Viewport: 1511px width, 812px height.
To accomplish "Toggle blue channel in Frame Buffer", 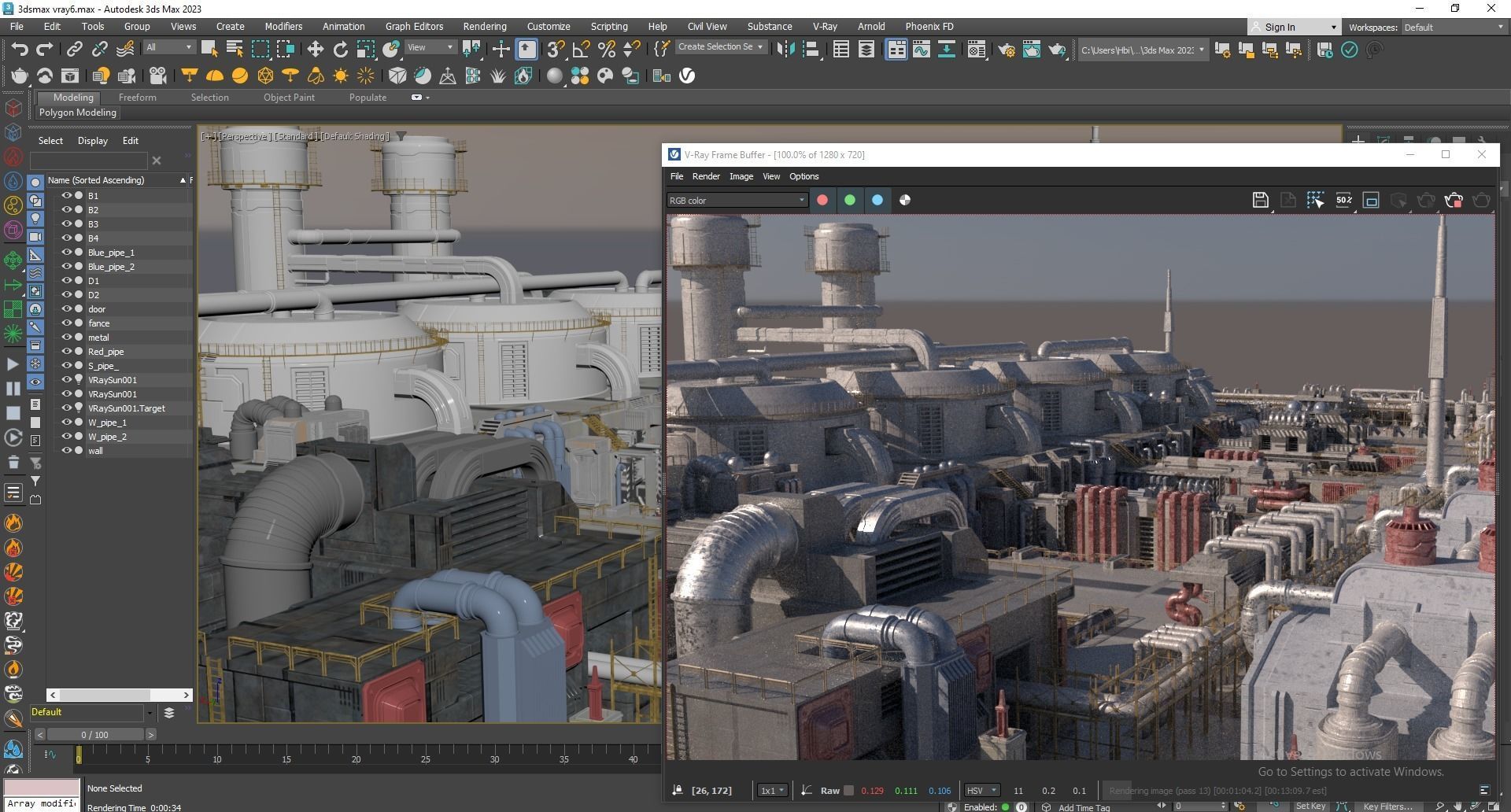I will 877,200.
